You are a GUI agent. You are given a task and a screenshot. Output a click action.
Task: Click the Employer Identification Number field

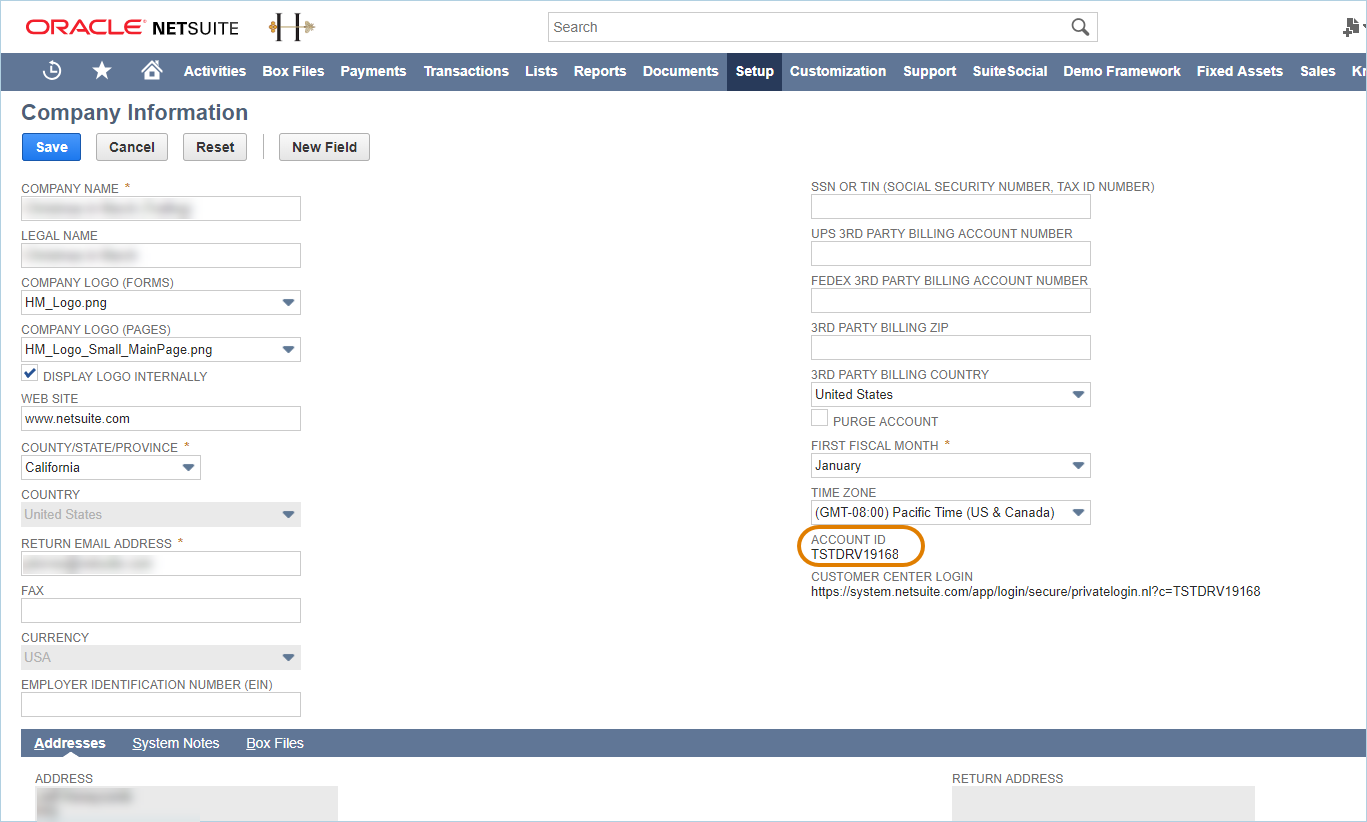click(161, 704)
